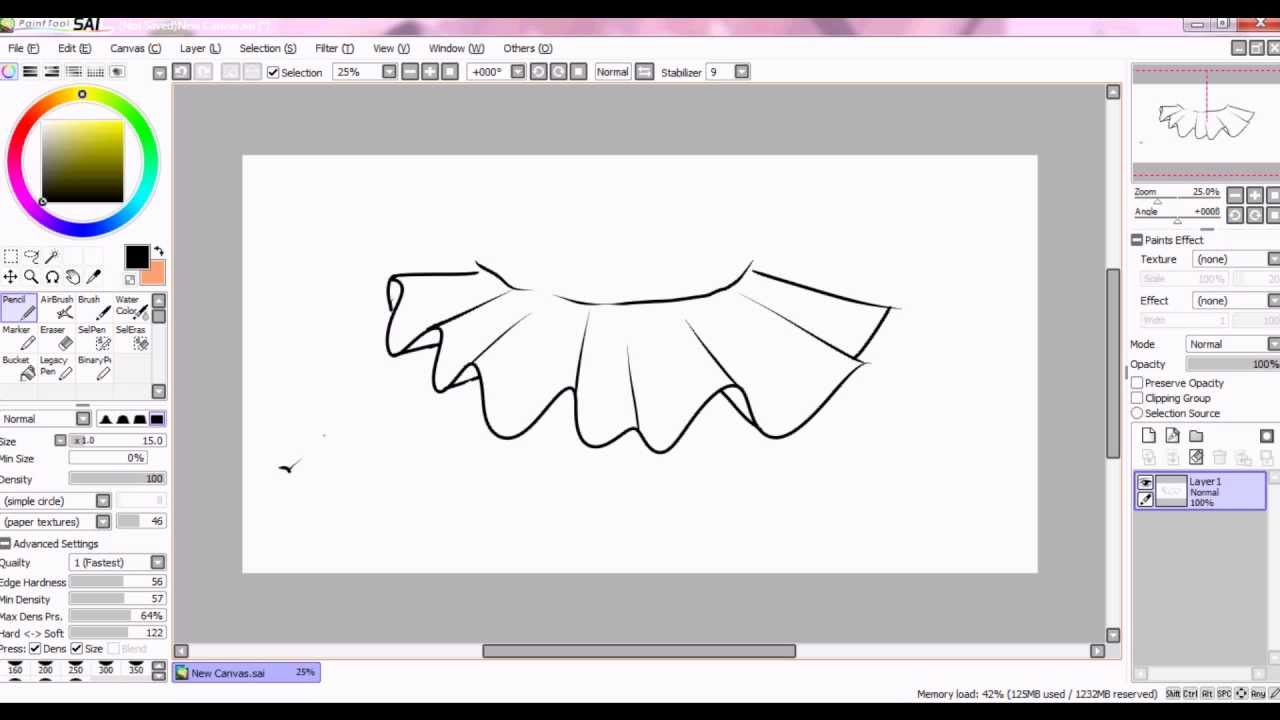Click the foreground black color swatch
The height and width of the screenshot is (720, 1280).
point(137,258)
